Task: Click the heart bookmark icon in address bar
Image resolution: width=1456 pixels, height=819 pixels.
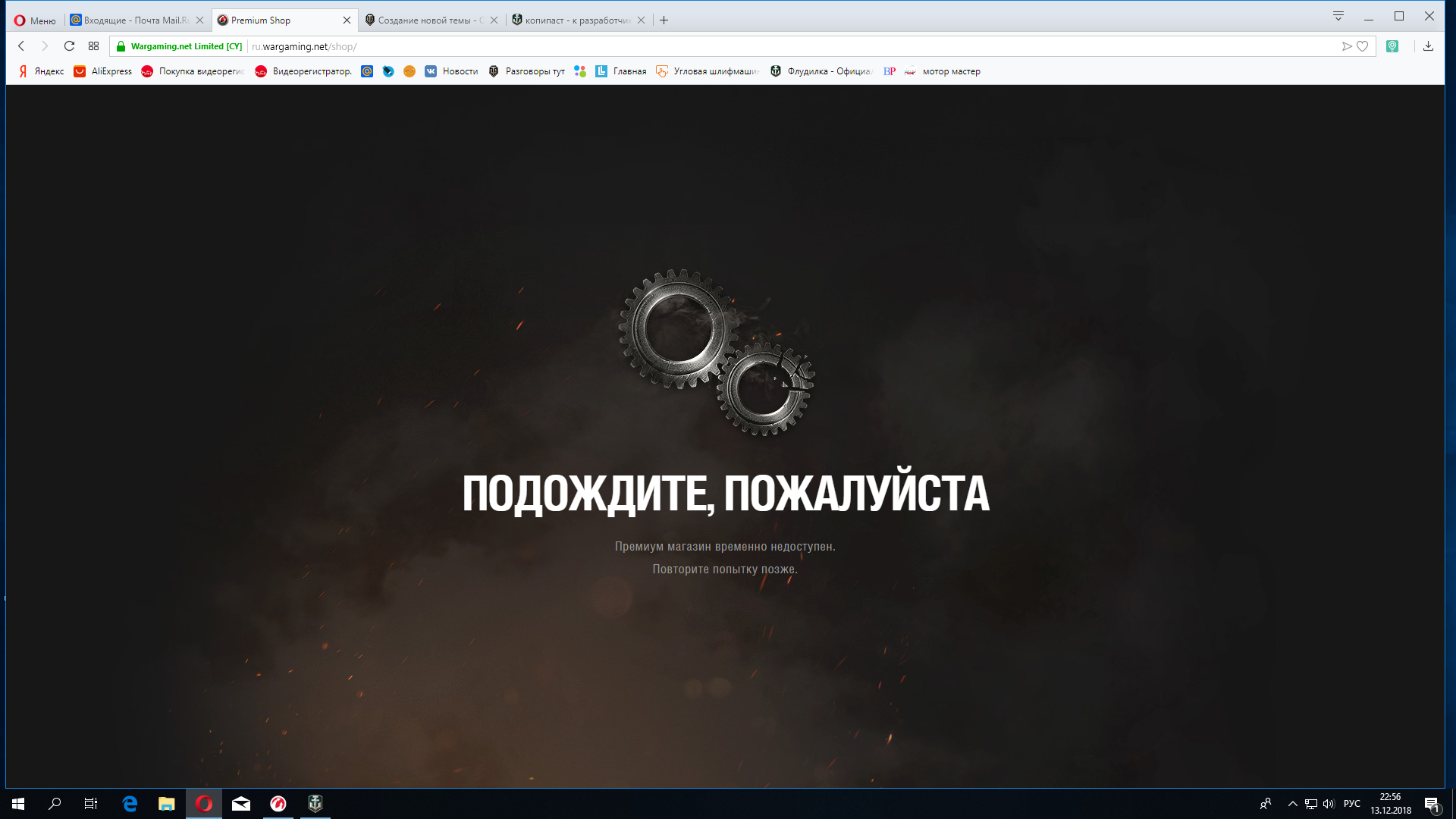Action: (1362, 46)
